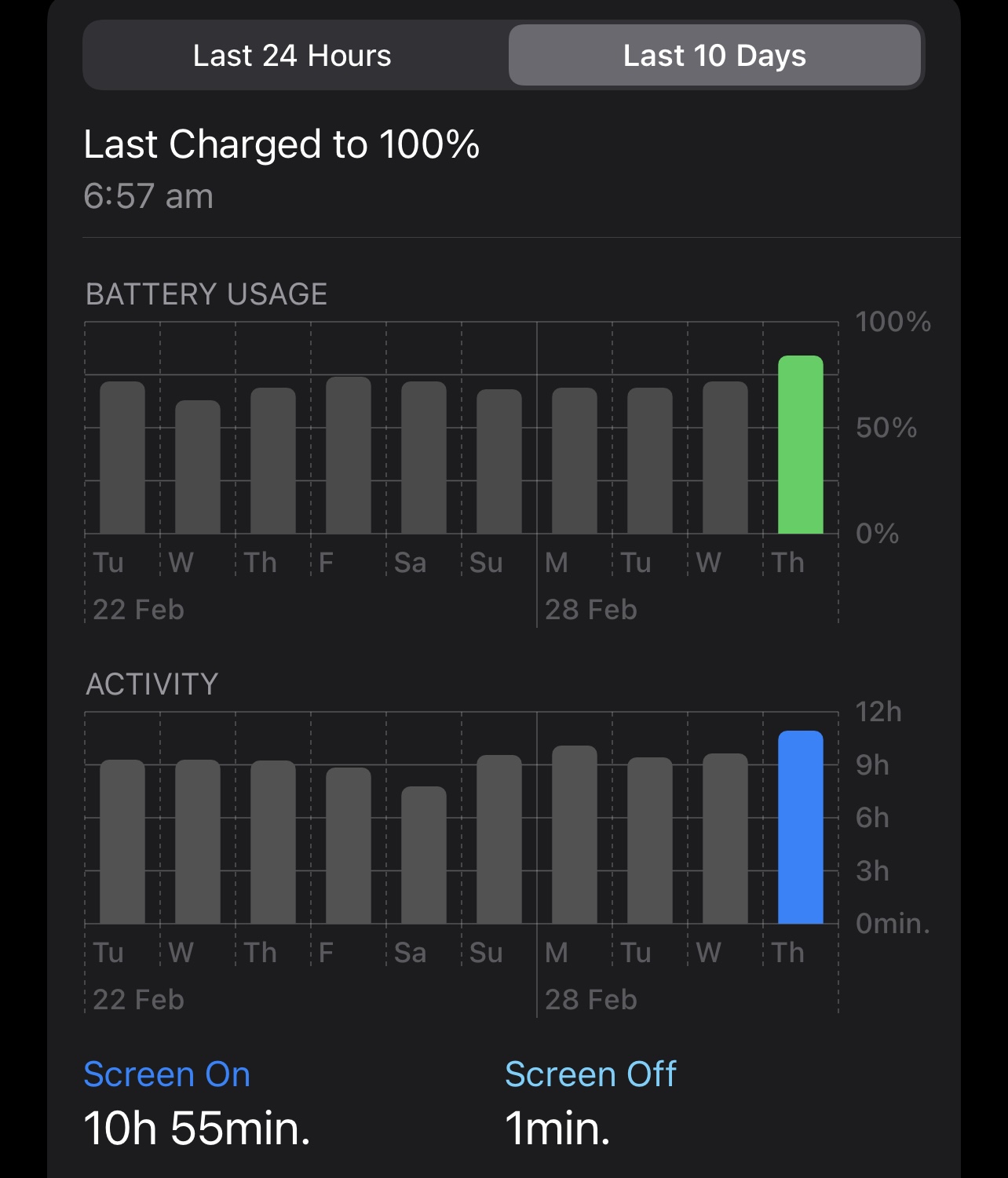Select Monday 28 Feb battery usage bar
Viewport: 1008px width, 1178px height.
click(574, 461)
